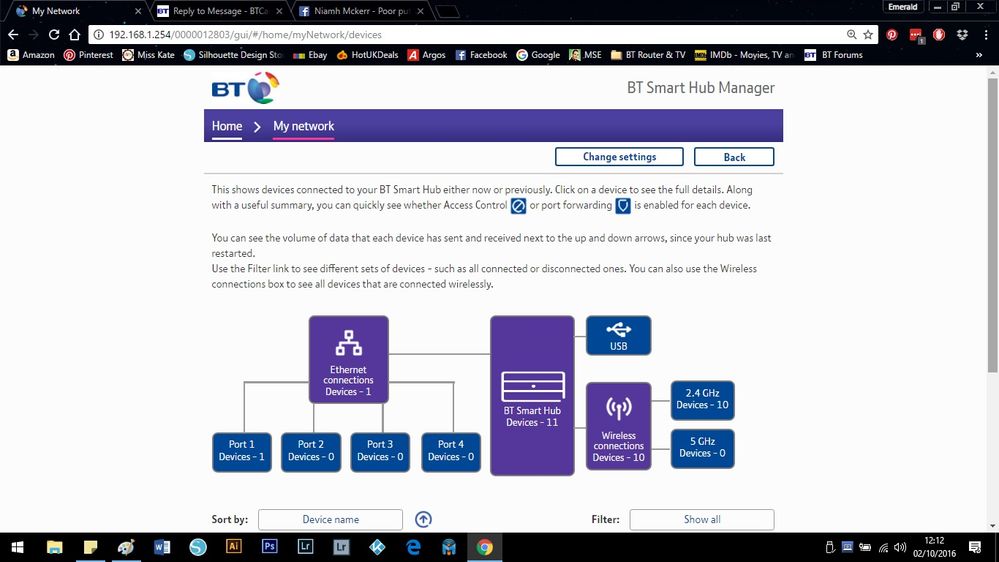This screenshot has width=999, height=562.
Task: Open the Argos bookmark
Action: [427, 55]
